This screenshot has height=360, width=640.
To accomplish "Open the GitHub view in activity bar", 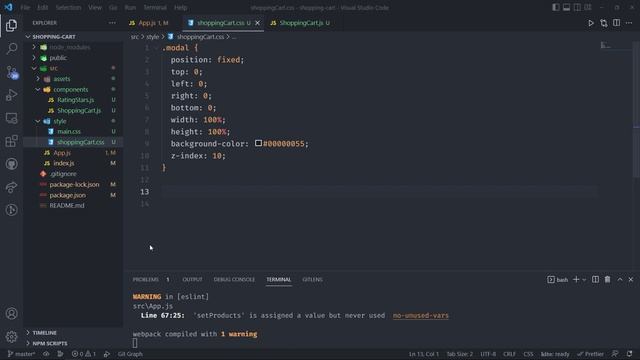I will (11, 164).
